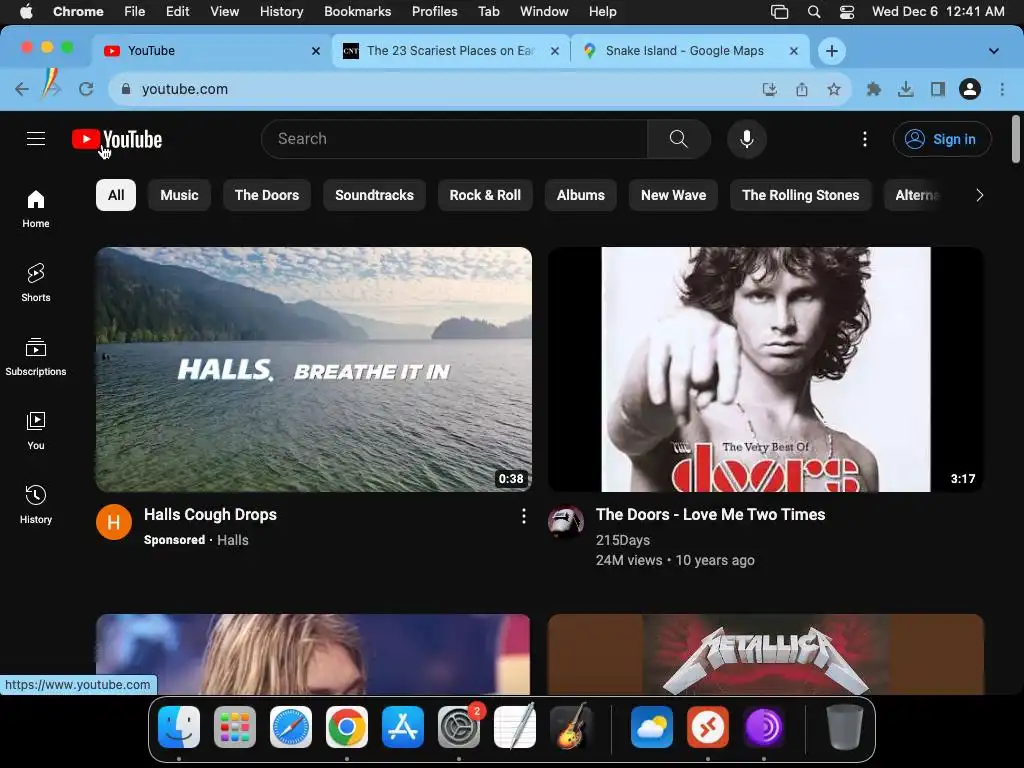
Task: Click the page vertical scrollbar
Action: tap(1016, 139)
